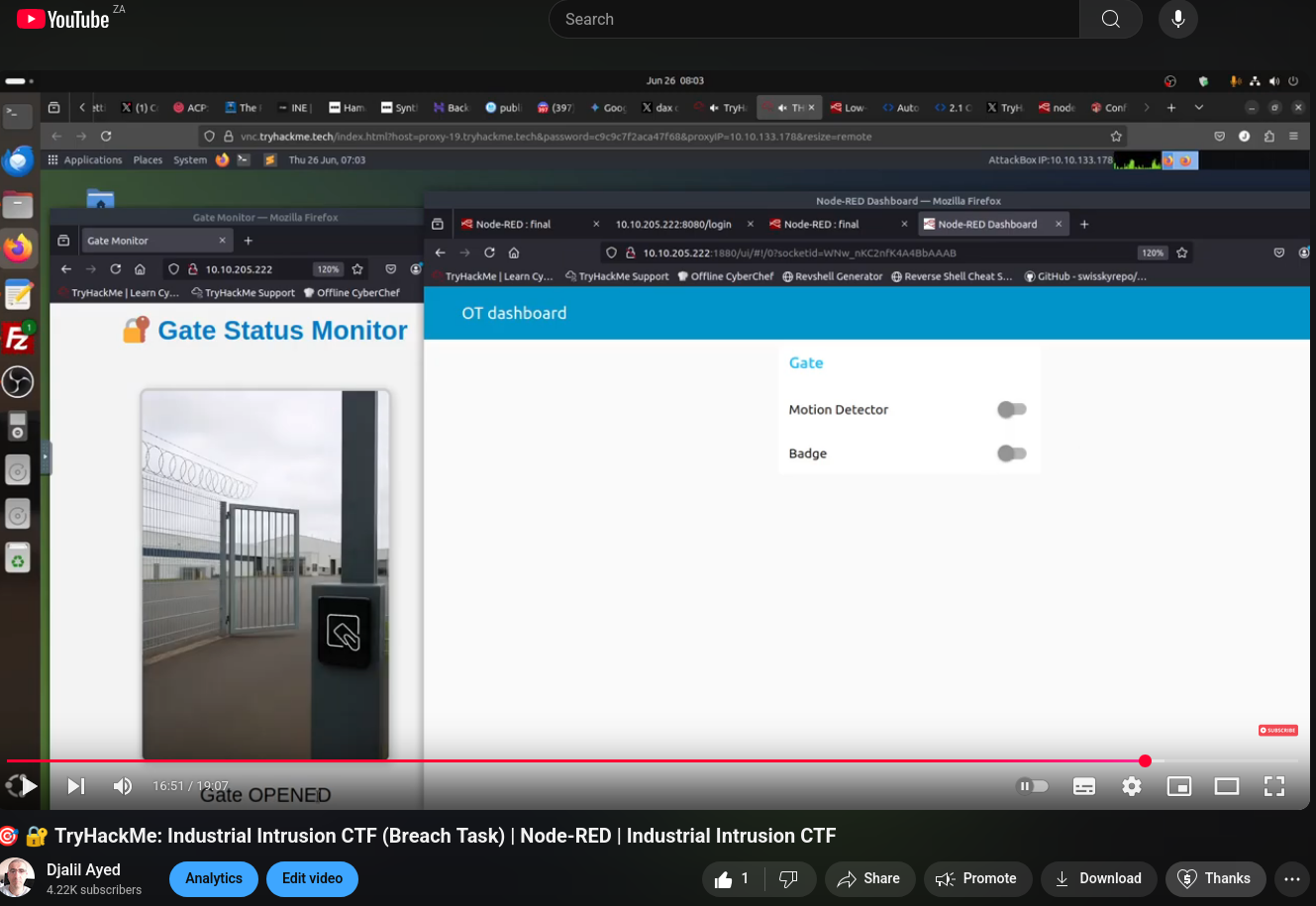The height and width of the screenshot is (906, 1316).
Task: Toggle the Motion Detector switch
Action: [x=1011, y=410]
